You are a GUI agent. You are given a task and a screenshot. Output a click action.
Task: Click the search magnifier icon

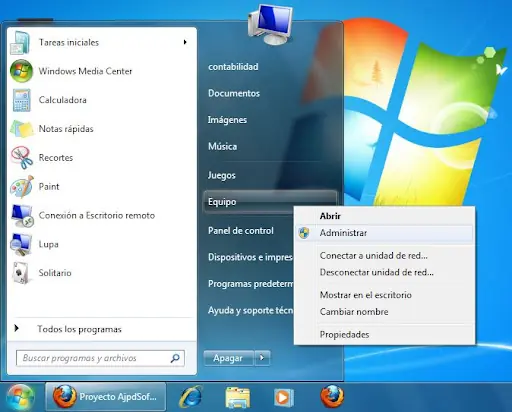click(x=175, y=358)
